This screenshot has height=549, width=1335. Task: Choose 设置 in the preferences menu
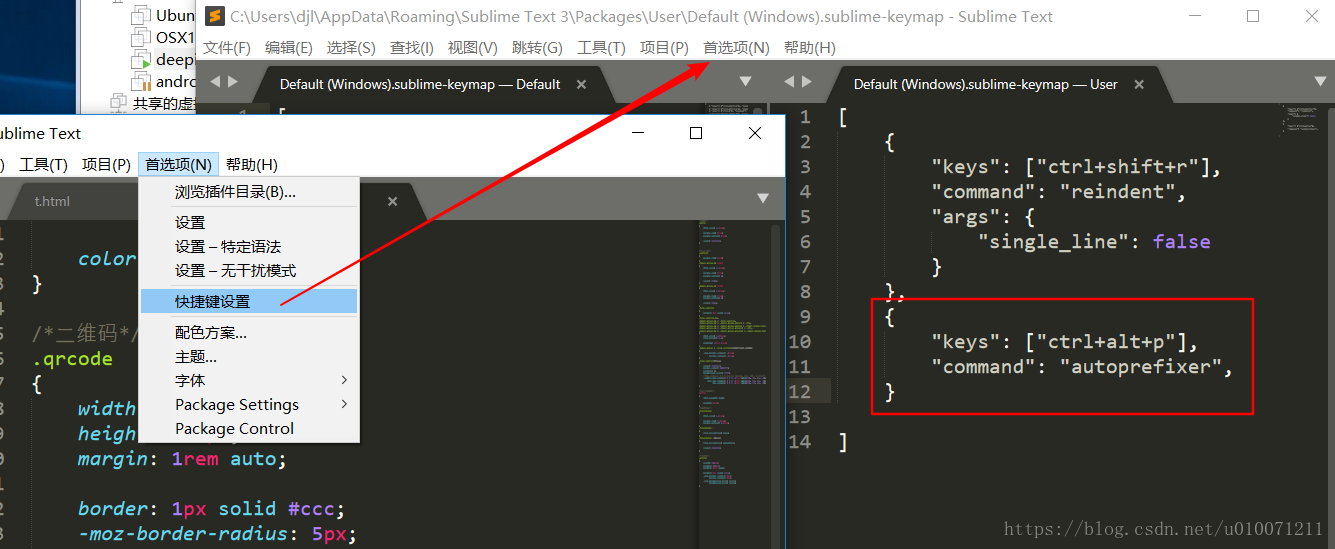(x=248, y=222)
